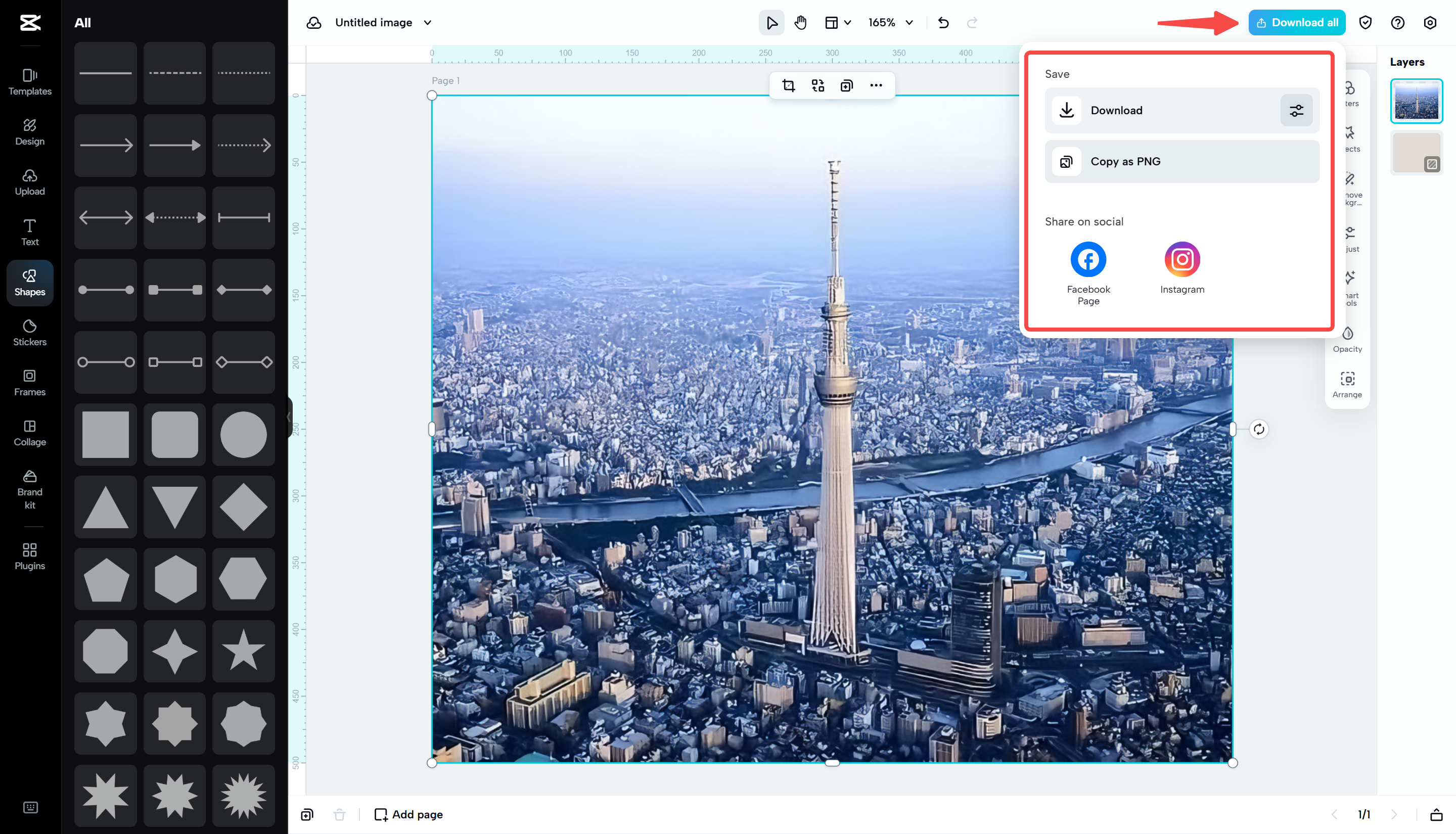
Task: Click the undo arrow in the top toolbar
Action: click(x=943, y=22)
